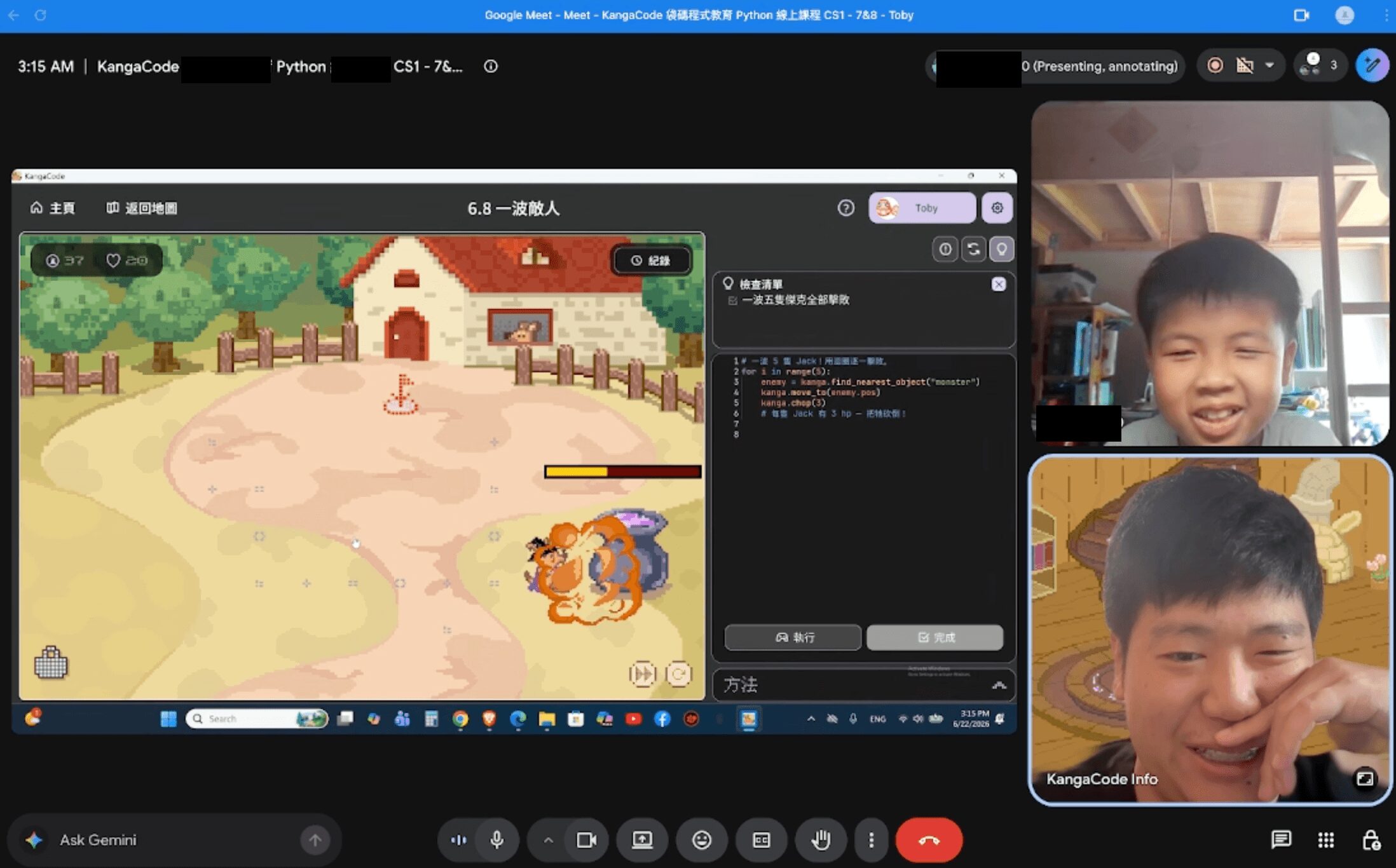
Task: Open Microsoft Edge from shared taskbar
Action: [518, 719]
